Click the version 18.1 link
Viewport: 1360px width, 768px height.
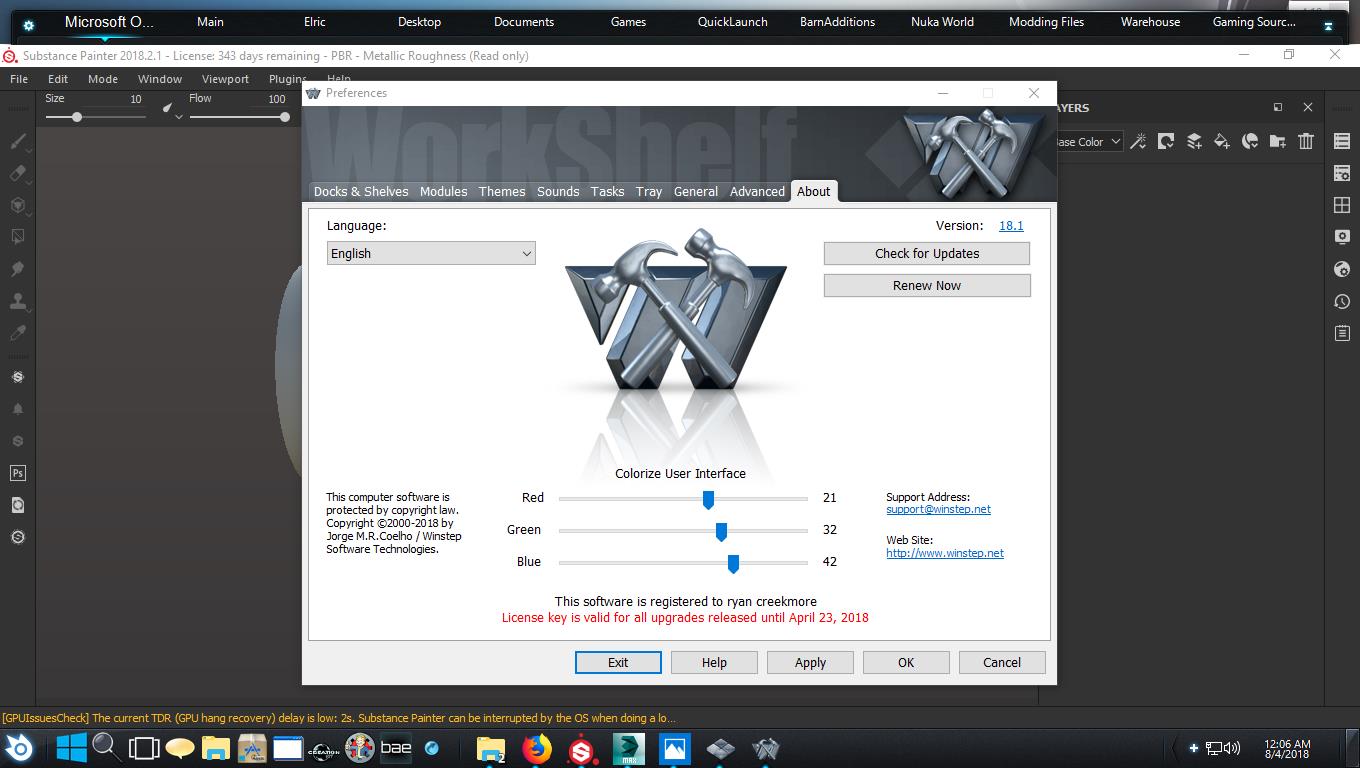click(x=1011, y=226)
